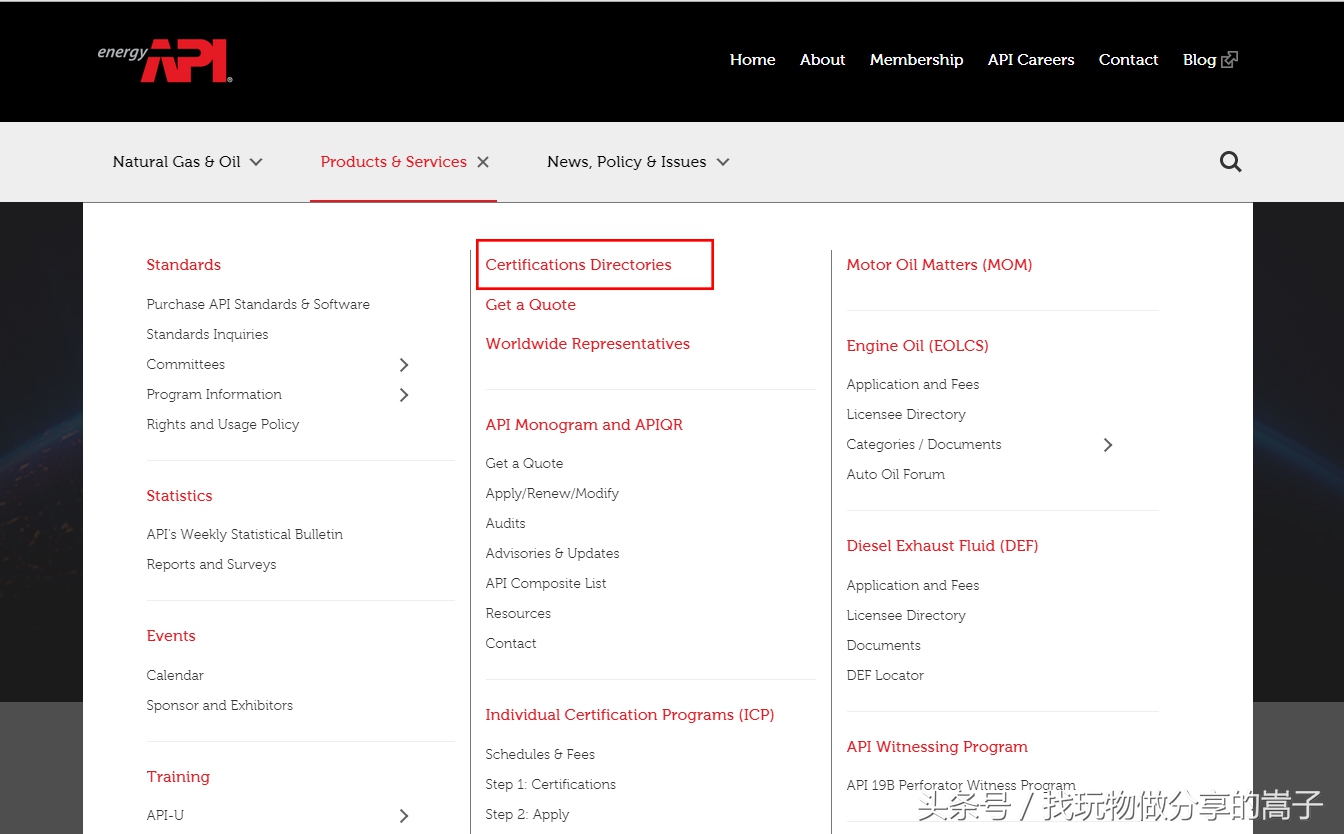Expand the API-U submenu arrow

404,816
